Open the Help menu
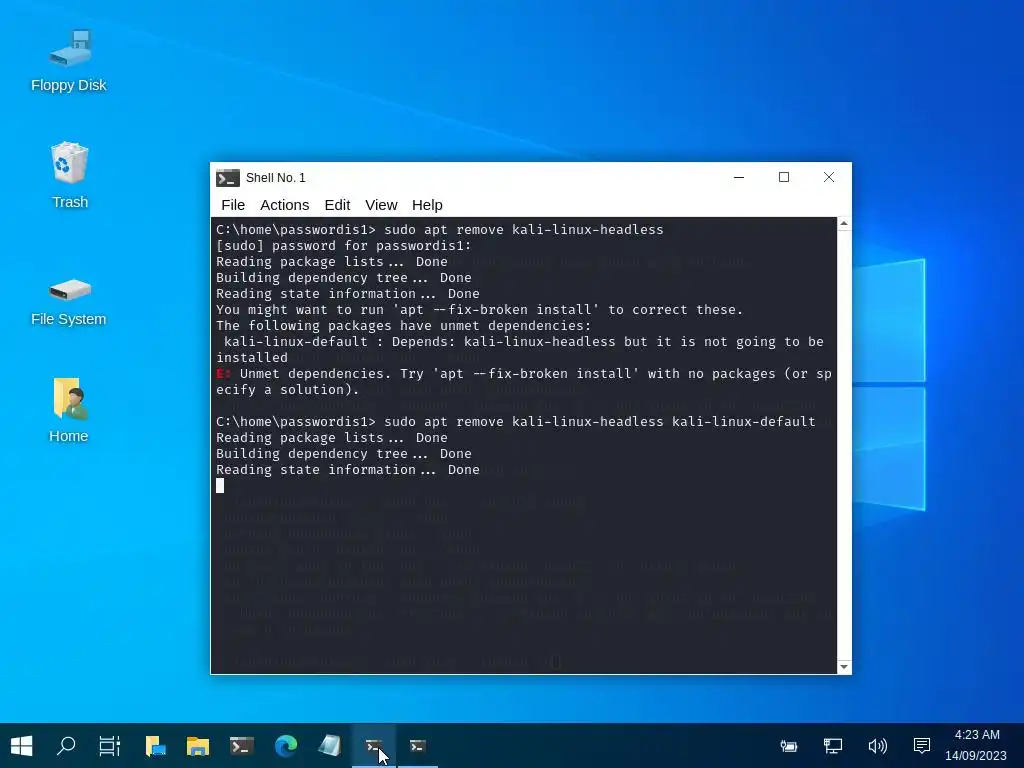 coord(427,205)
